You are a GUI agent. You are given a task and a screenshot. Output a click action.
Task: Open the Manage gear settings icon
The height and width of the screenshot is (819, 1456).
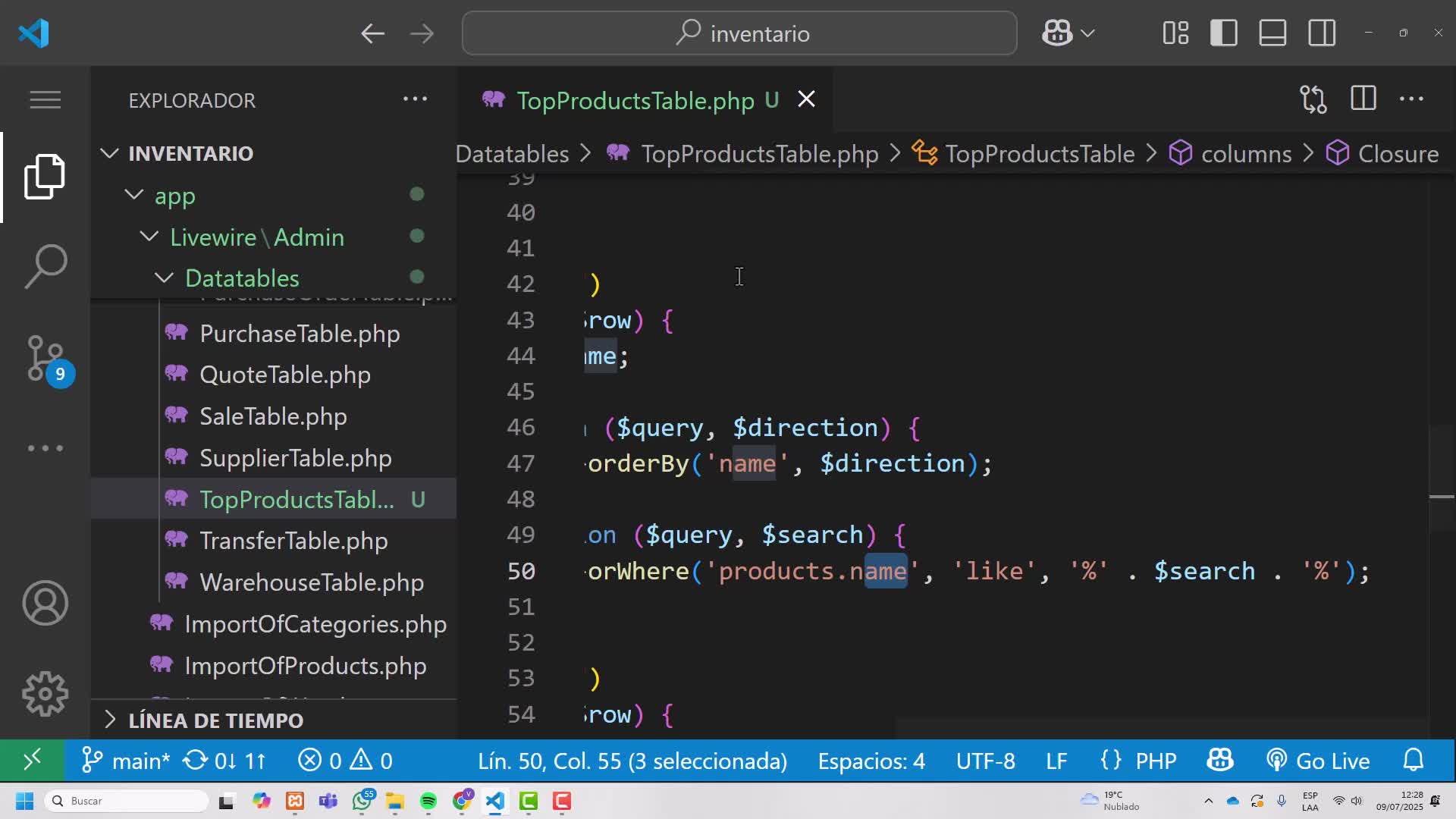coord(45,694)
